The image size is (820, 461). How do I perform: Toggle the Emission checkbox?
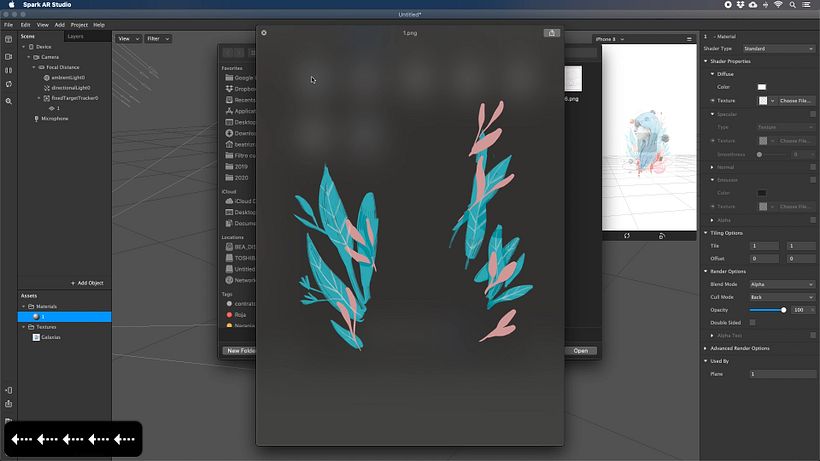pos(813,180)
